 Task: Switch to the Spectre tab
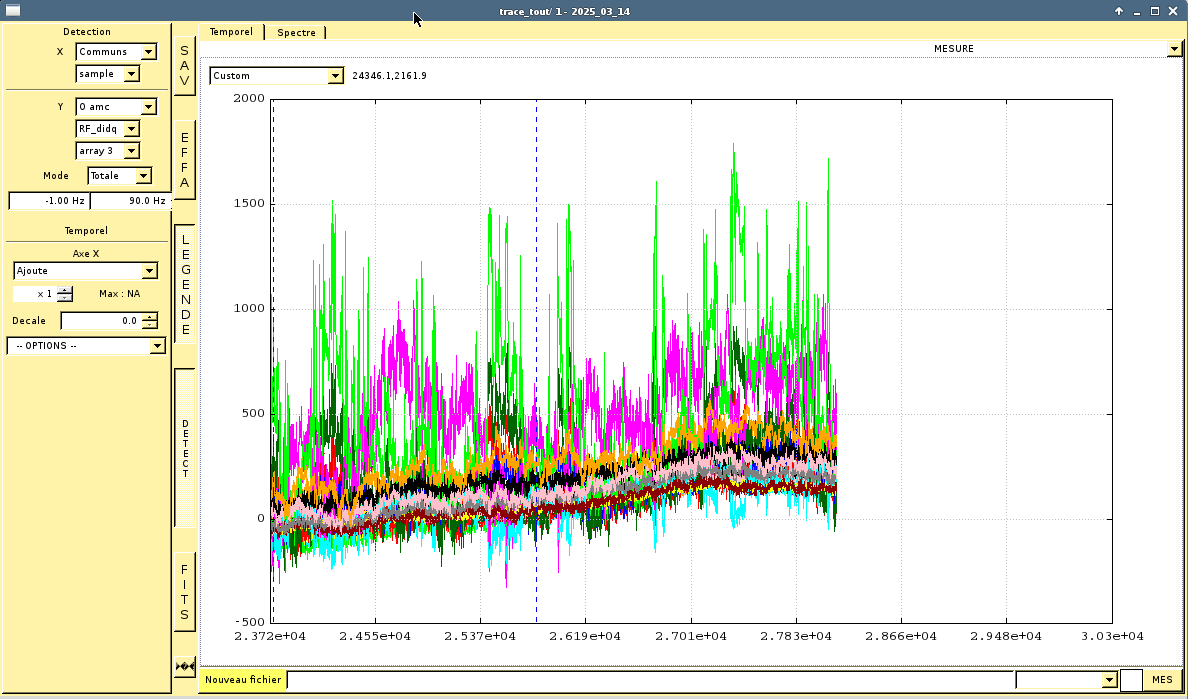click(x=296, y=32)
